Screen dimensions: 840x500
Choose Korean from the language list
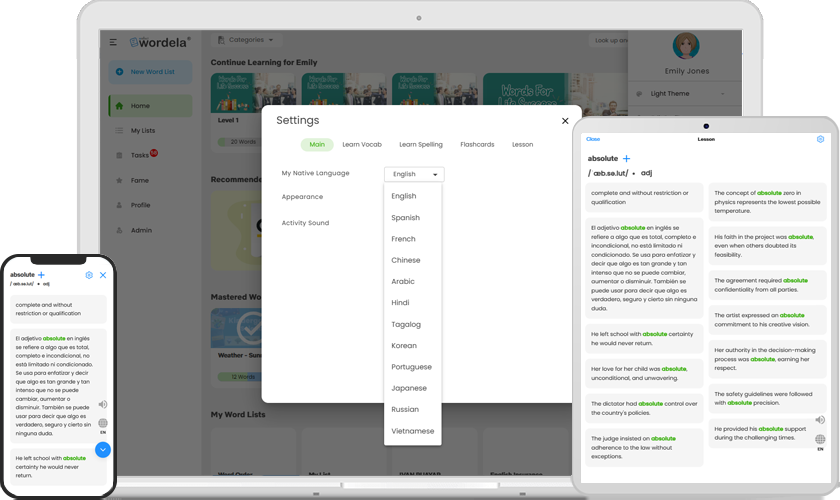point(412,346)
